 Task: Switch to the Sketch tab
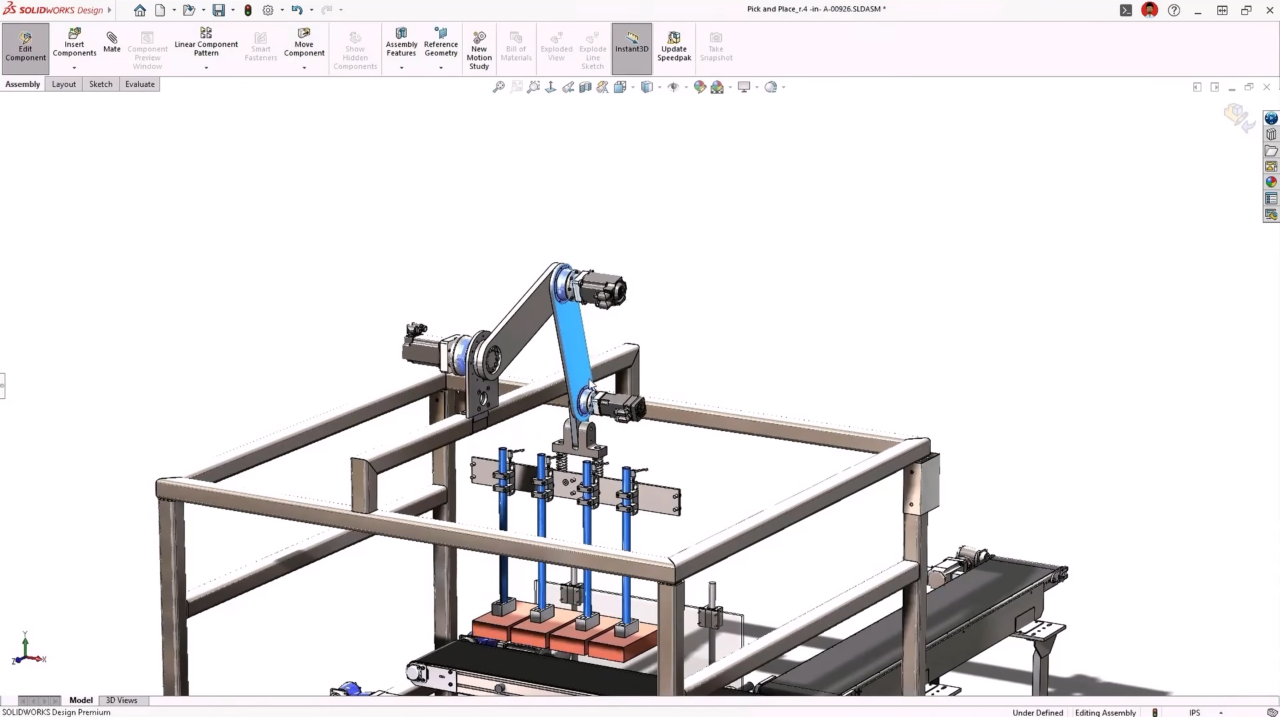click(101, 84)
